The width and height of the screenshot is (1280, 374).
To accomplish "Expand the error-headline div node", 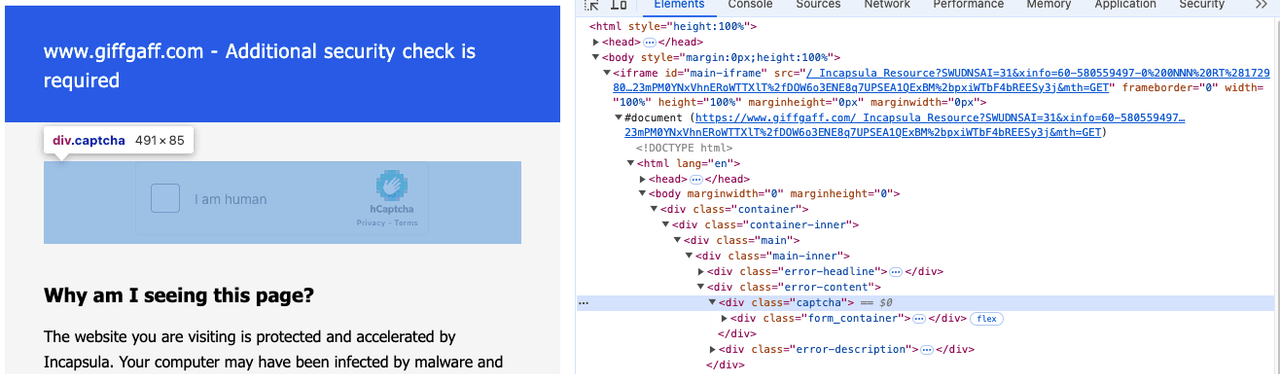I will click(x=701, y=271).
